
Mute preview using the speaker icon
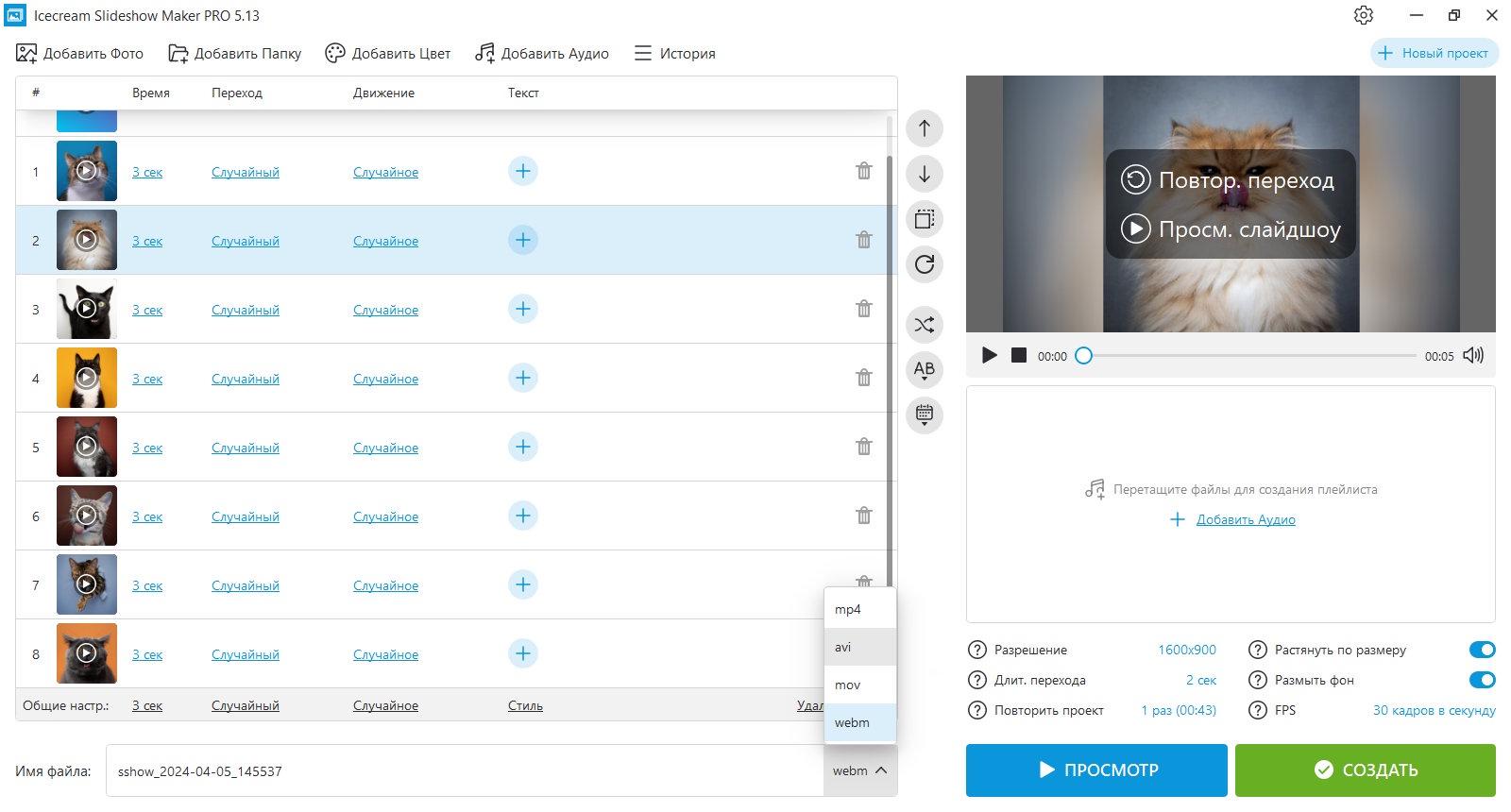1473,355
